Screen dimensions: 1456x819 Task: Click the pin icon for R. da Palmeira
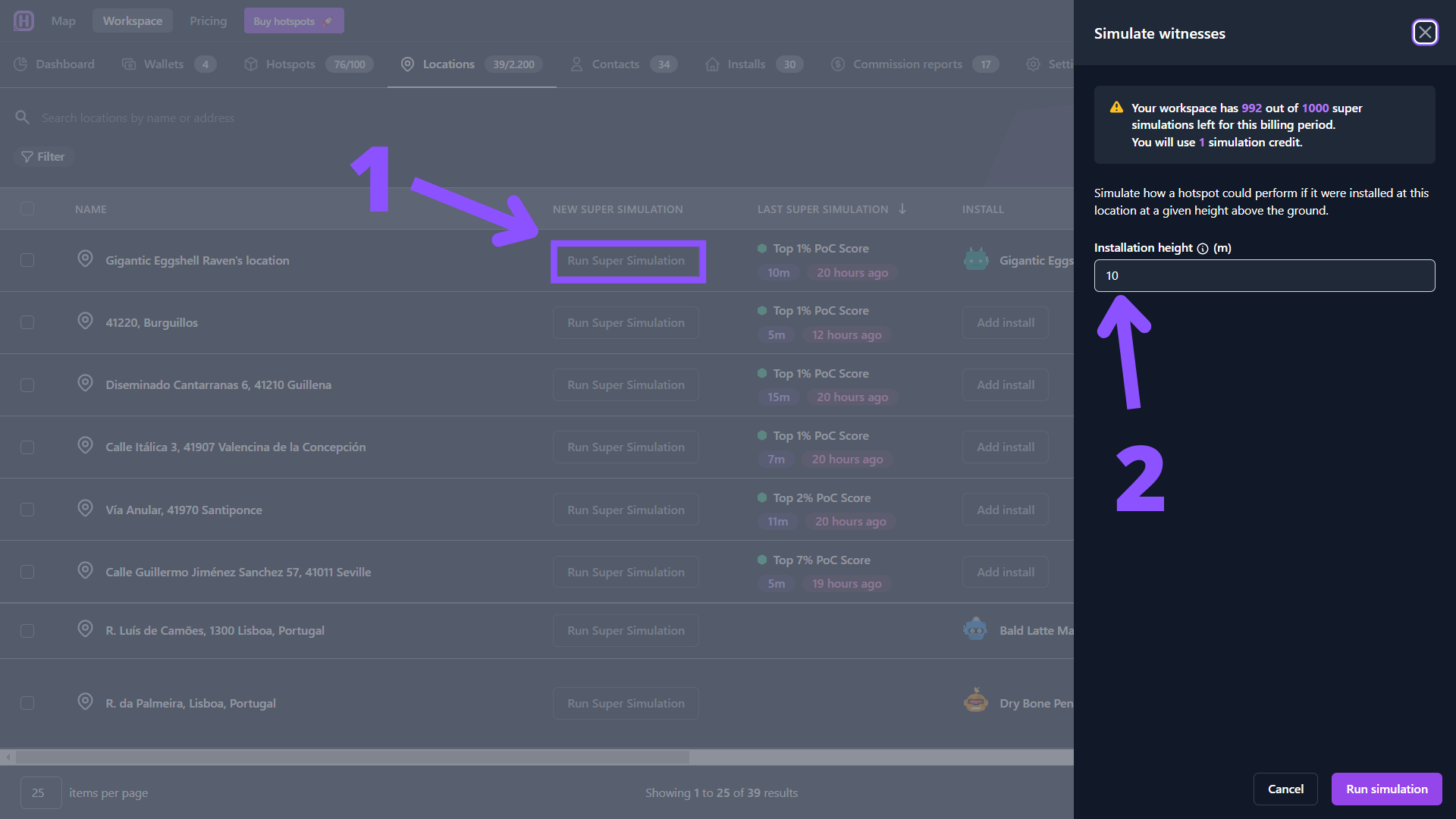pos(86,702)
